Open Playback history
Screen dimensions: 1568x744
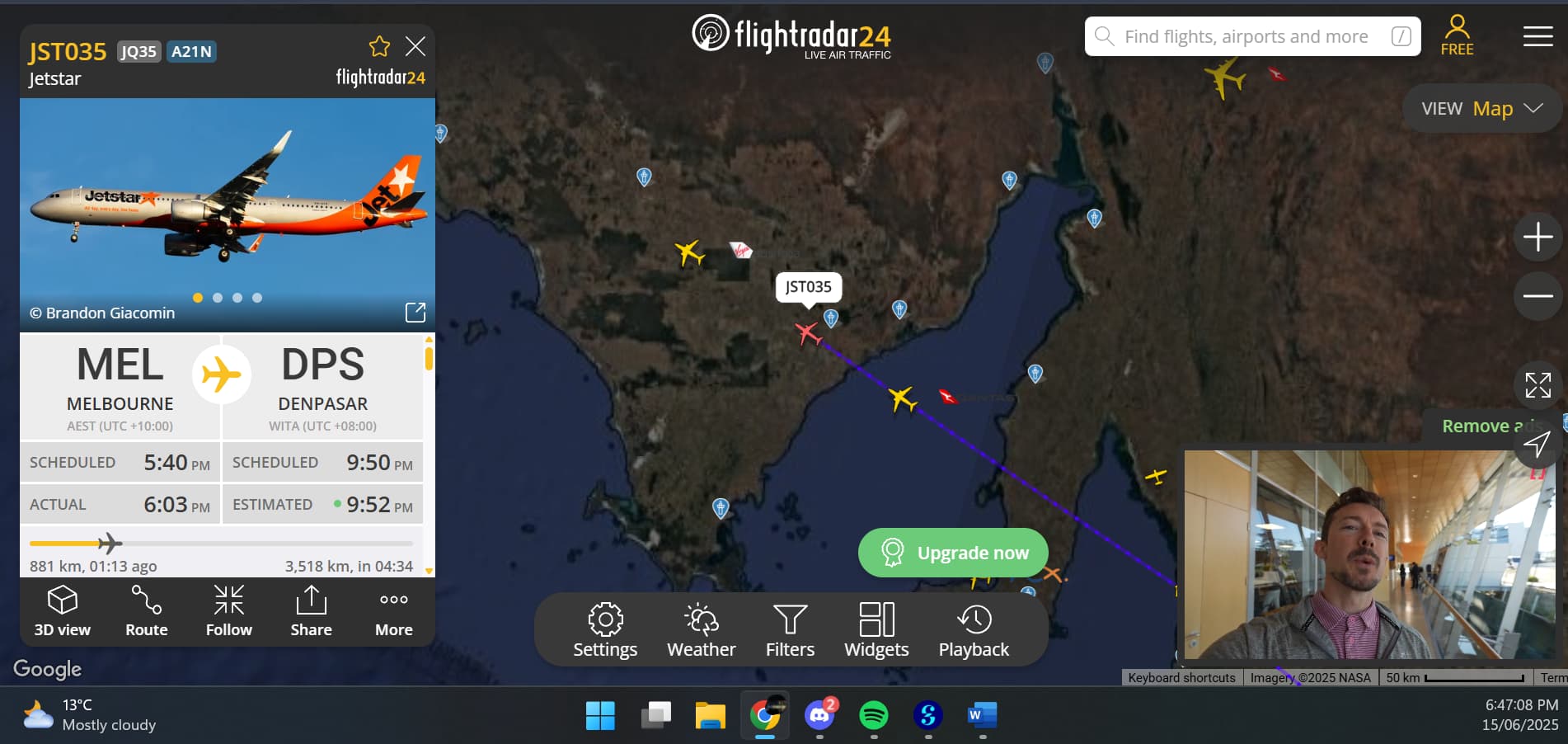tap(974, 630)
